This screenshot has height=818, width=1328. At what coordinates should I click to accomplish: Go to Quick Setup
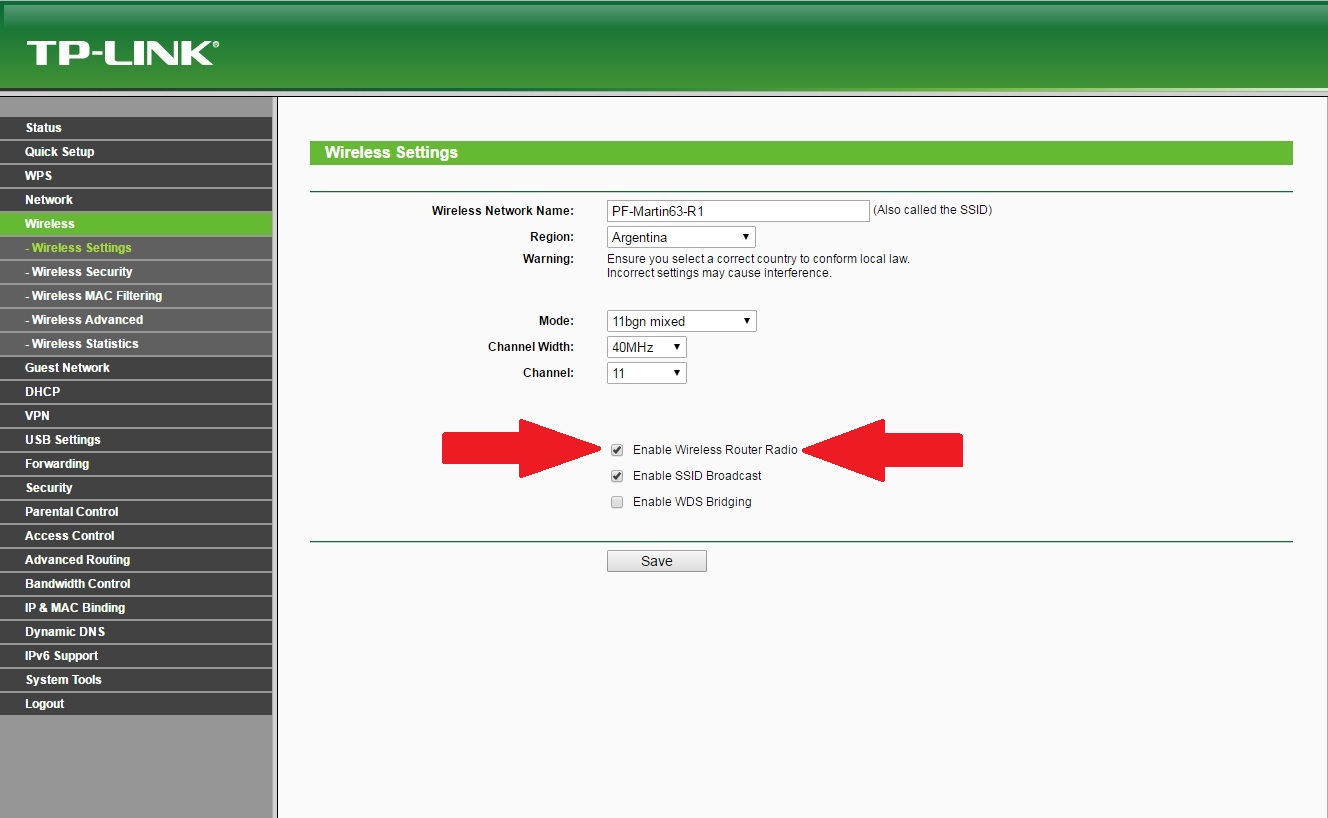coord(136,152)
